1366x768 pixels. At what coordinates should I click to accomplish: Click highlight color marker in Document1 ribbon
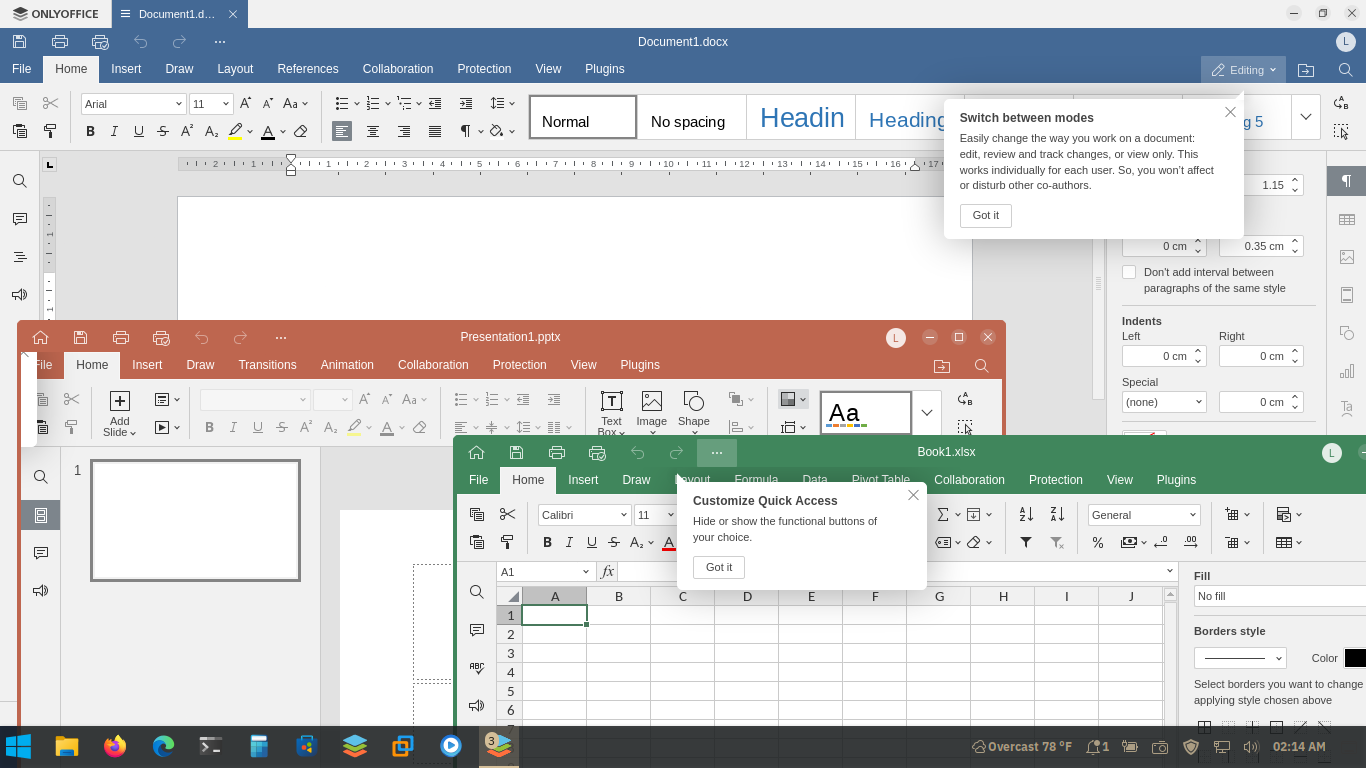[x=235, y=131]
